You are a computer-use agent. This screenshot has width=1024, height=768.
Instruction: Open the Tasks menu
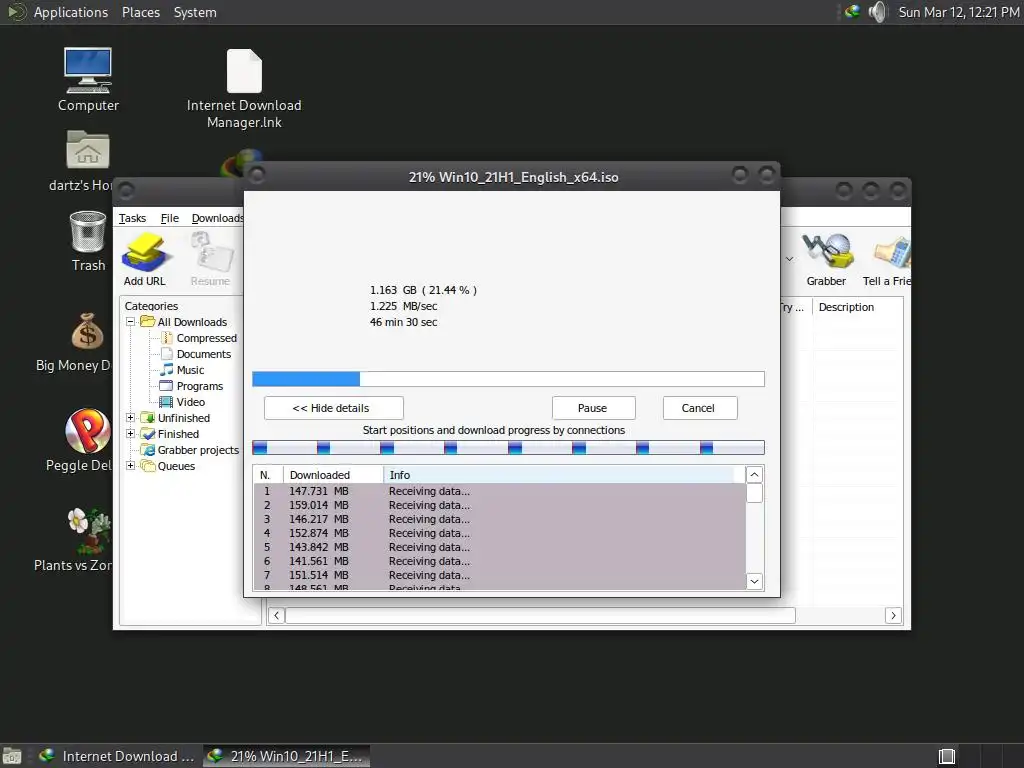tap(132, 218)
